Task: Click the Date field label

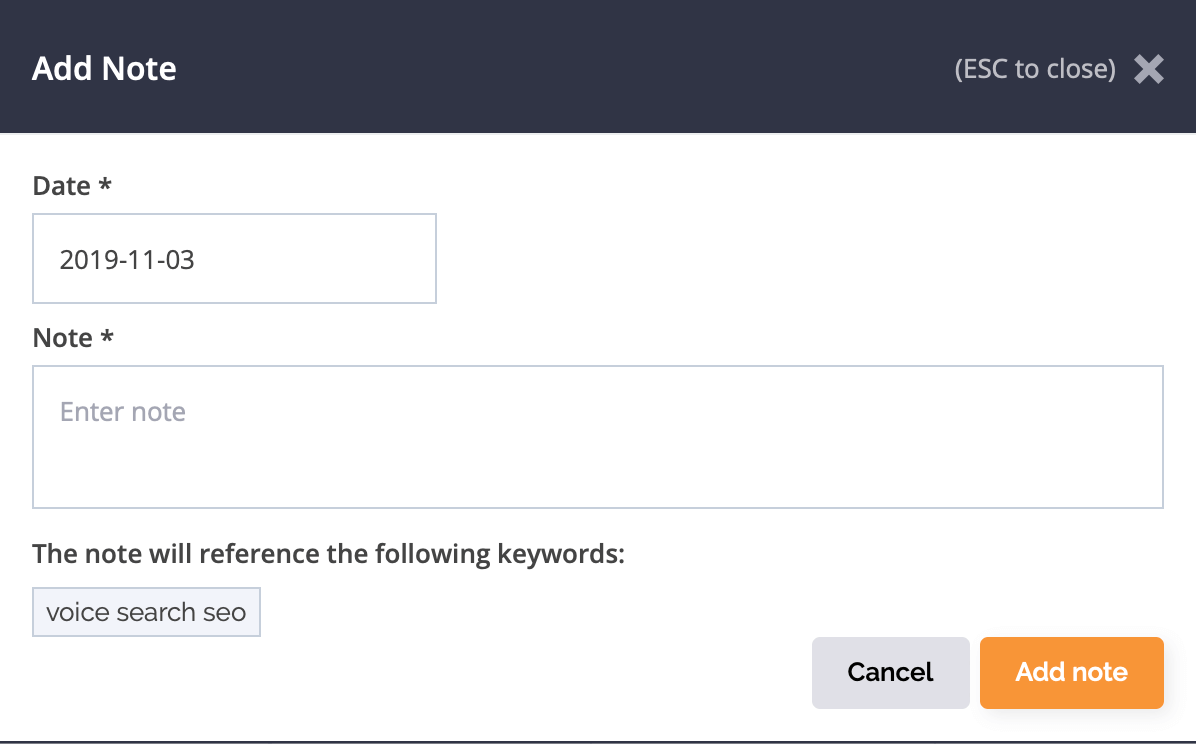Action: tap(61, 185)
